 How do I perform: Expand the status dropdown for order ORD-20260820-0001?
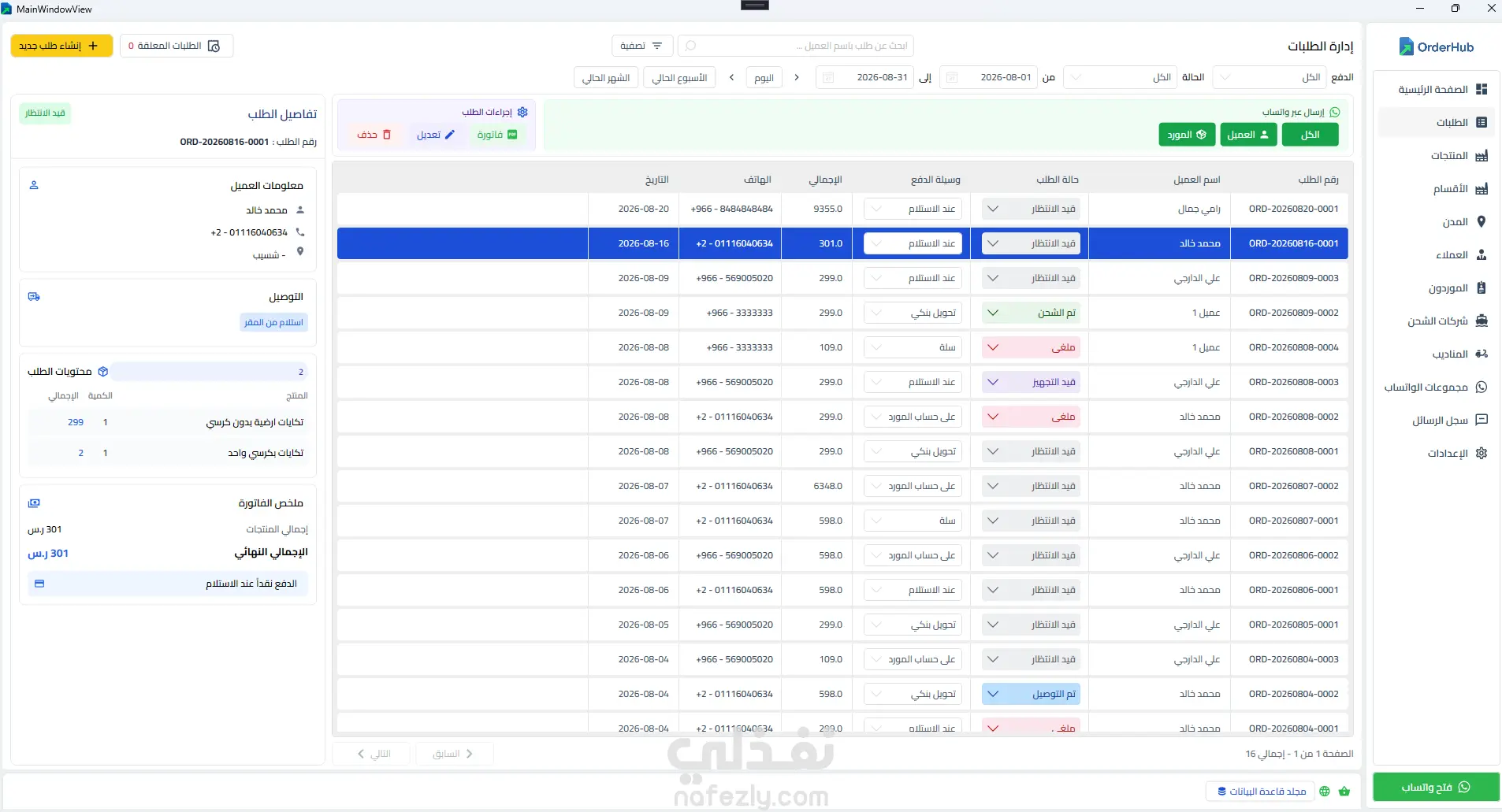(1031, 209)
